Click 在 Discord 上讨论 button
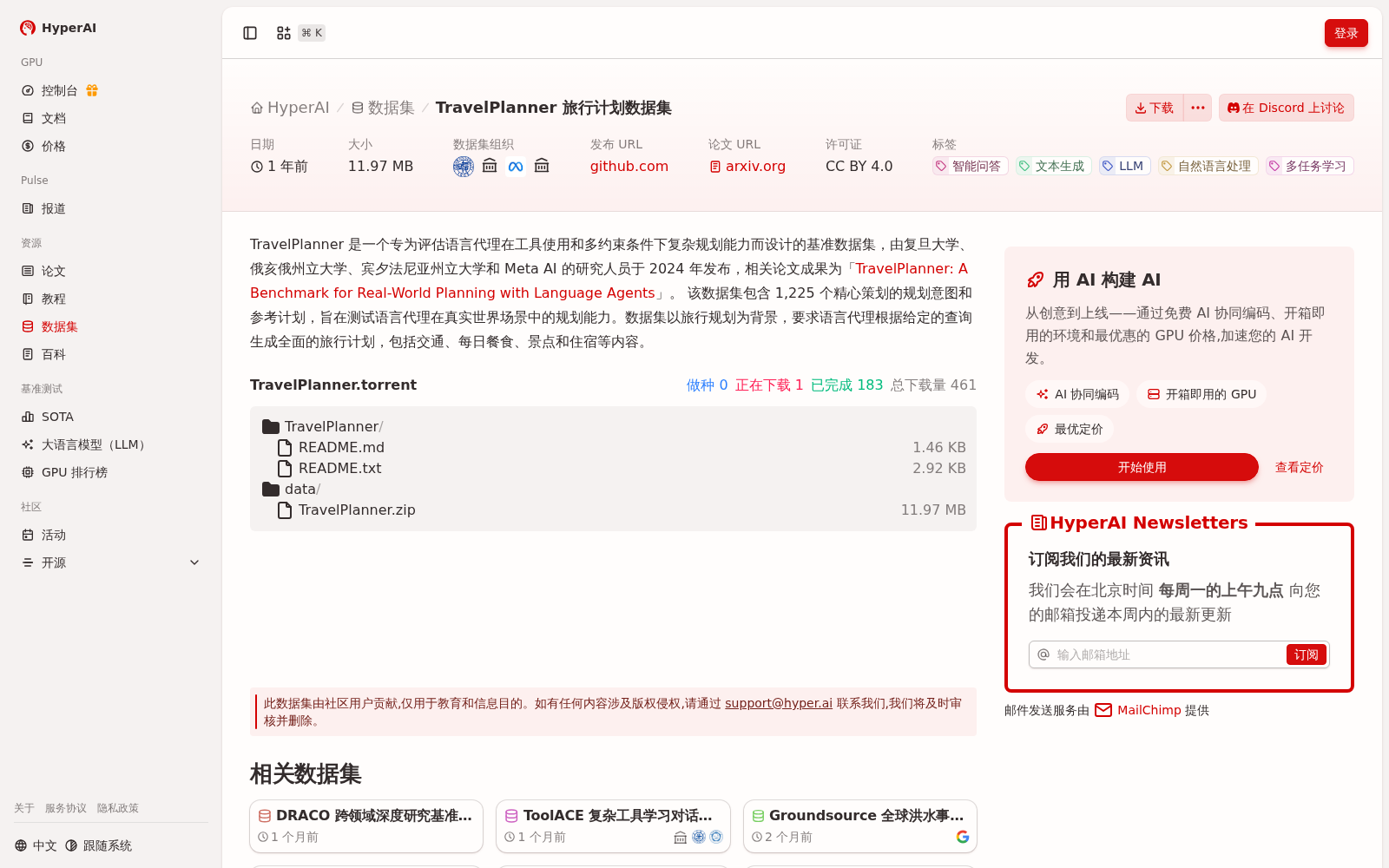 pyautogui.click(x=1286, y=108)
